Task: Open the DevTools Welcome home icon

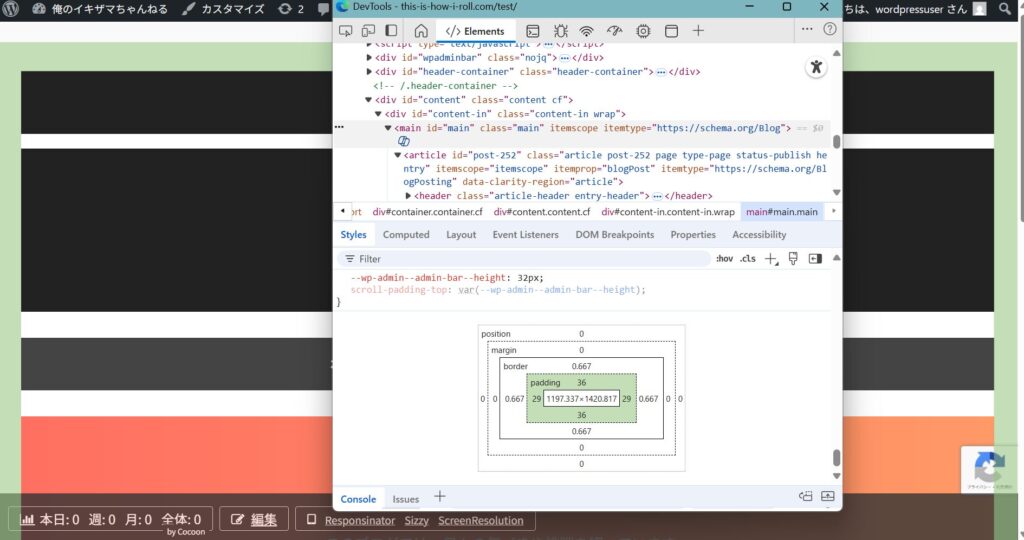Action: [x=421, y=31]
